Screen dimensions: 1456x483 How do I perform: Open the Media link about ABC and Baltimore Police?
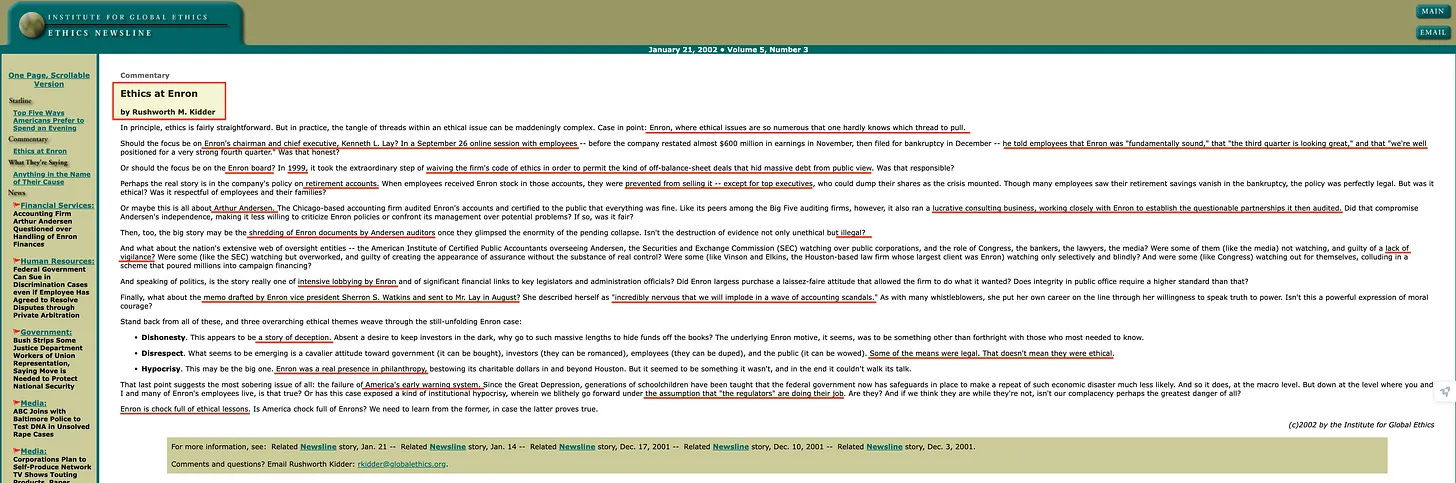(x=34, y=401)
